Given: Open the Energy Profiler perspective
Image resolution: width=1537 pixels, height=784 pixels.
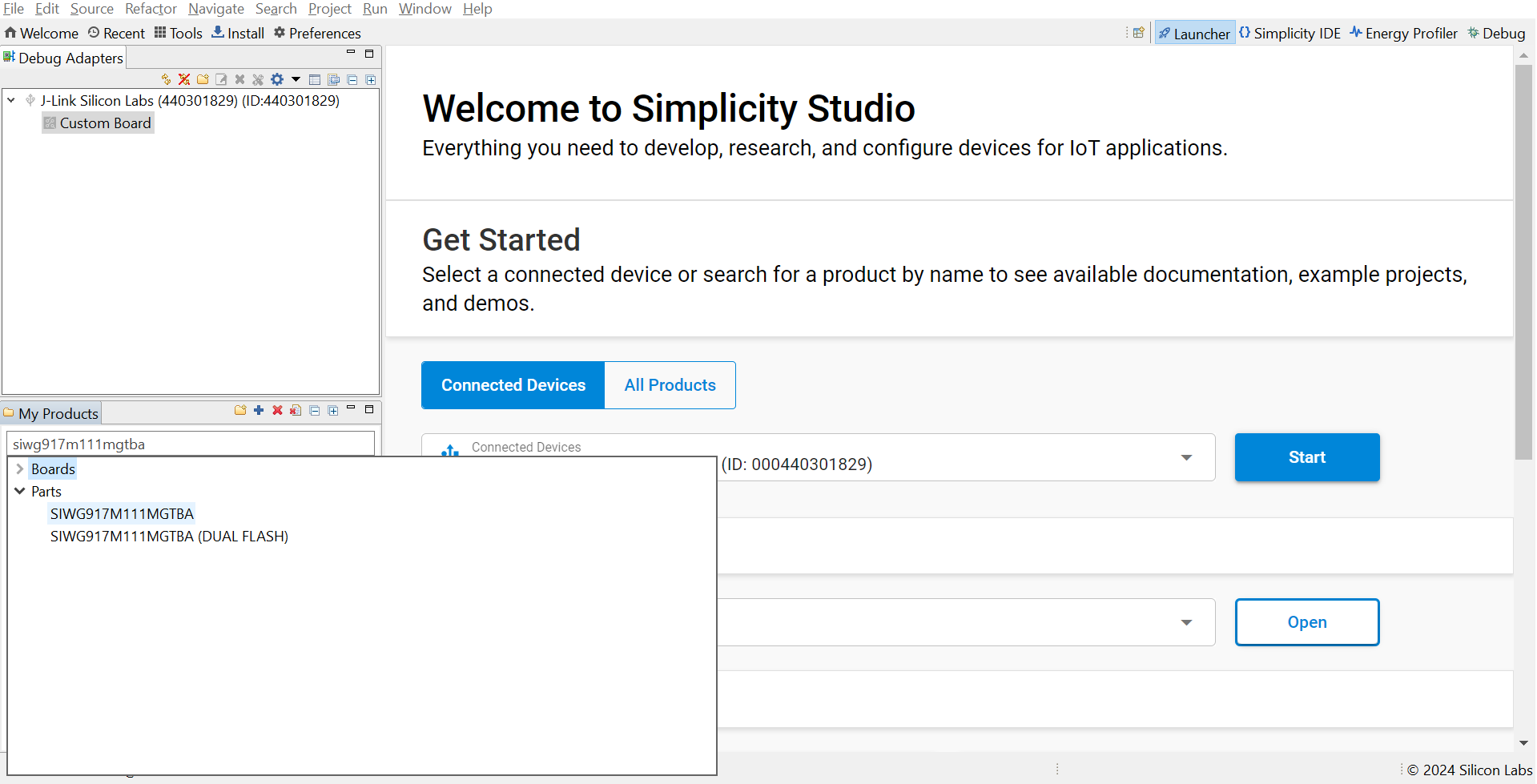Looking at the screenshot, I should (1403, 33).
